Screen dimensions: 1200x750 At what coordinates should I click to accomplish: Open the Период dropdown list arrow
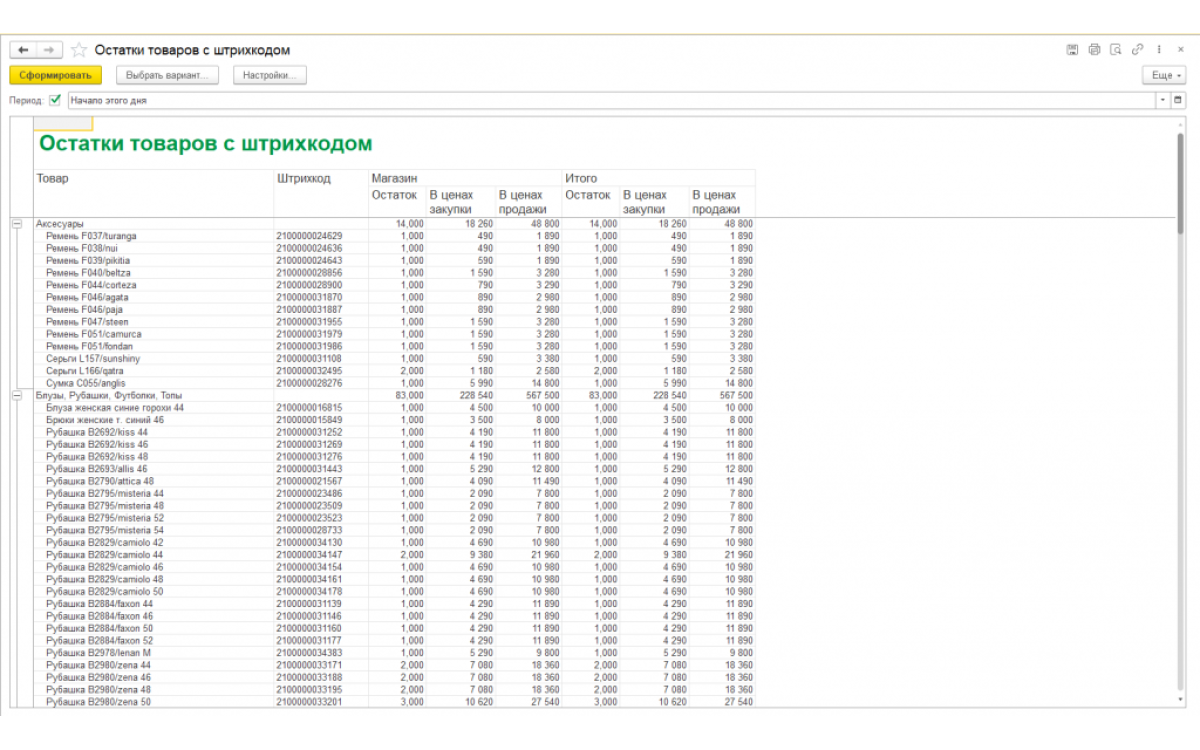tap(1163, 100)
